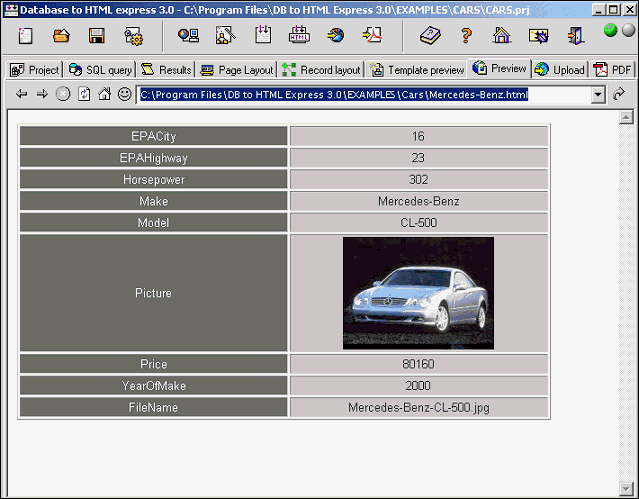Screen dimensions: 639x499
Task: Open project using the orange folder icon
Action: pos(61,36)
